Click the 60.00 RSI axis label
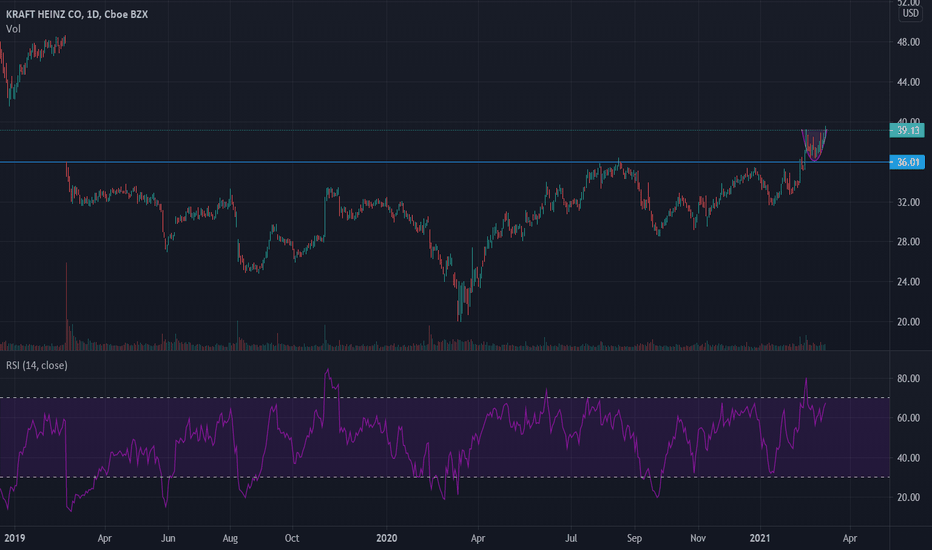 pyautogui.click(x=908, y=418)
